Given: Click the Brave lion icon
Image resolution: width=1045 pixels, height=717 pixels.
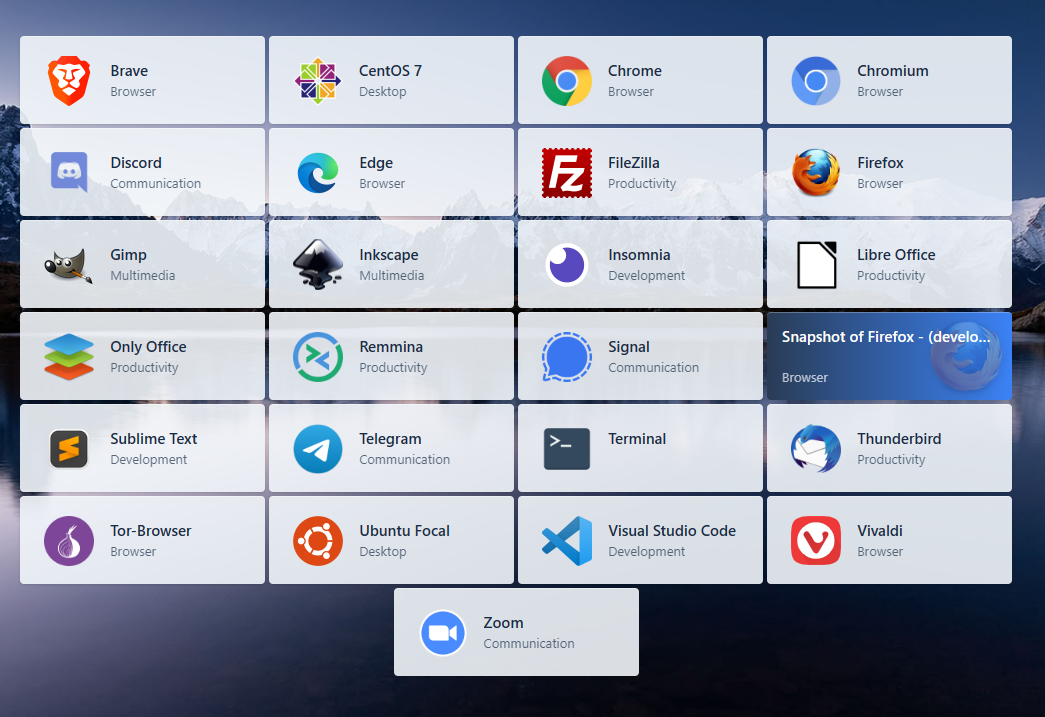Looking at the screenshot, I should [69, 81].
